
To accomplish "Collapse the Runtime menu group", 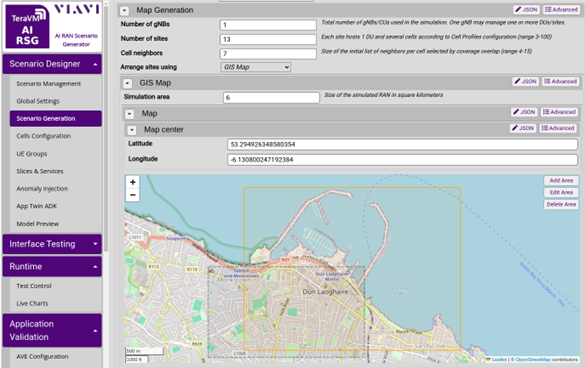I will click(52, 266).
